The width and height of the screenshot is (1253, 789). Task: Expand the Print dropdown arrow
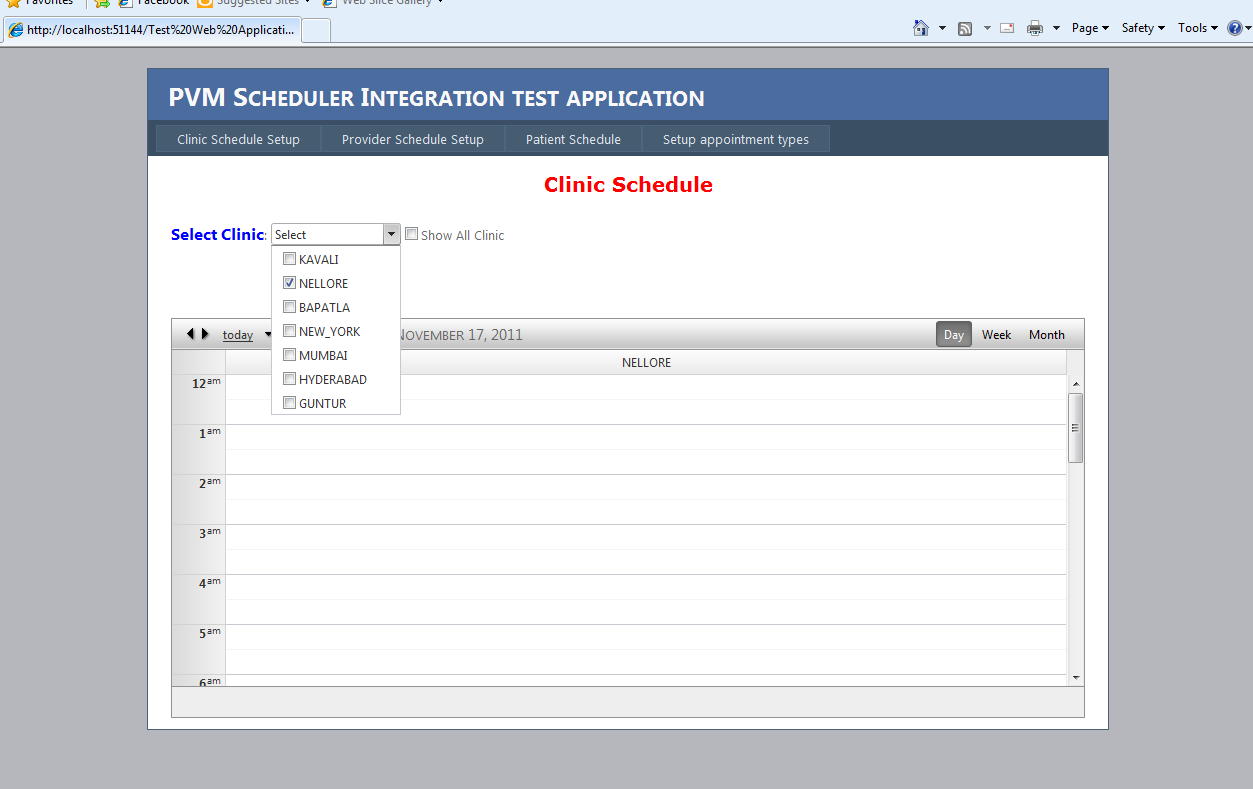point(1056,28)
